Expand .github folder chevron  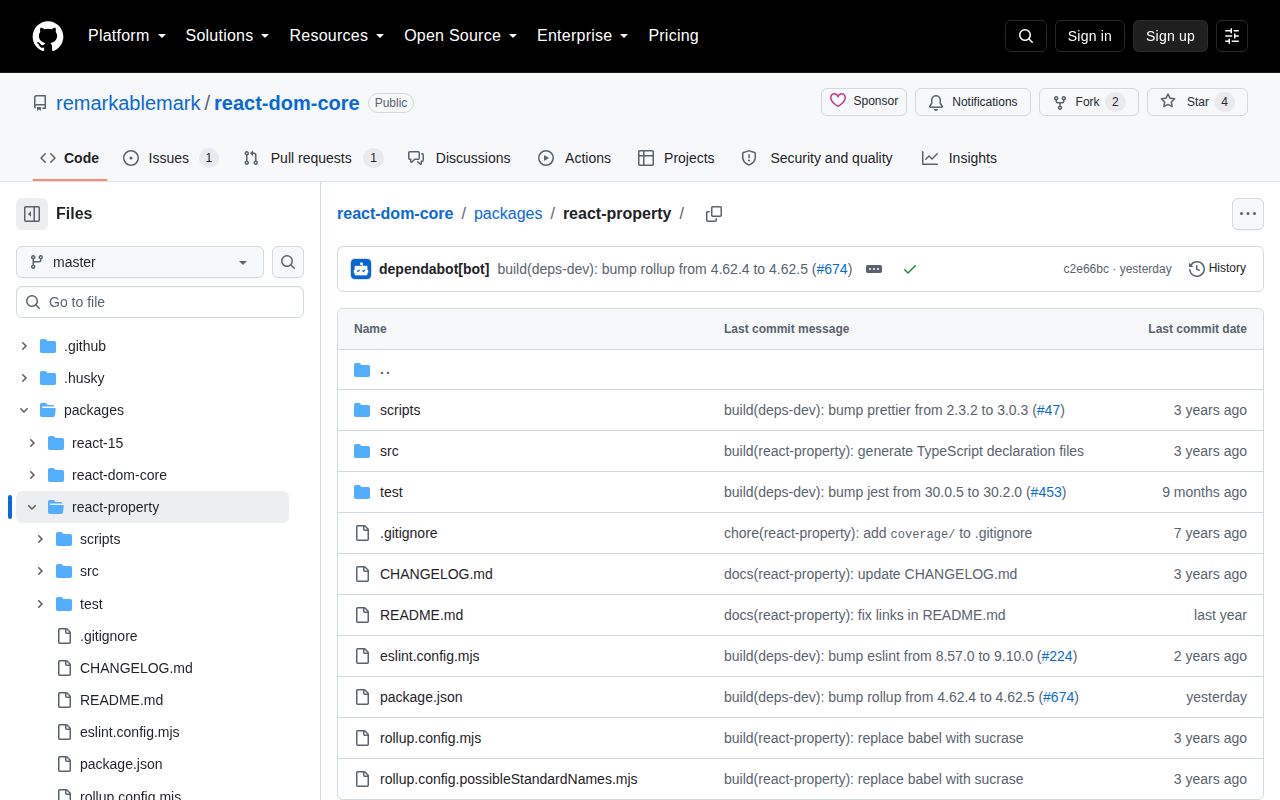click(24, 346)
